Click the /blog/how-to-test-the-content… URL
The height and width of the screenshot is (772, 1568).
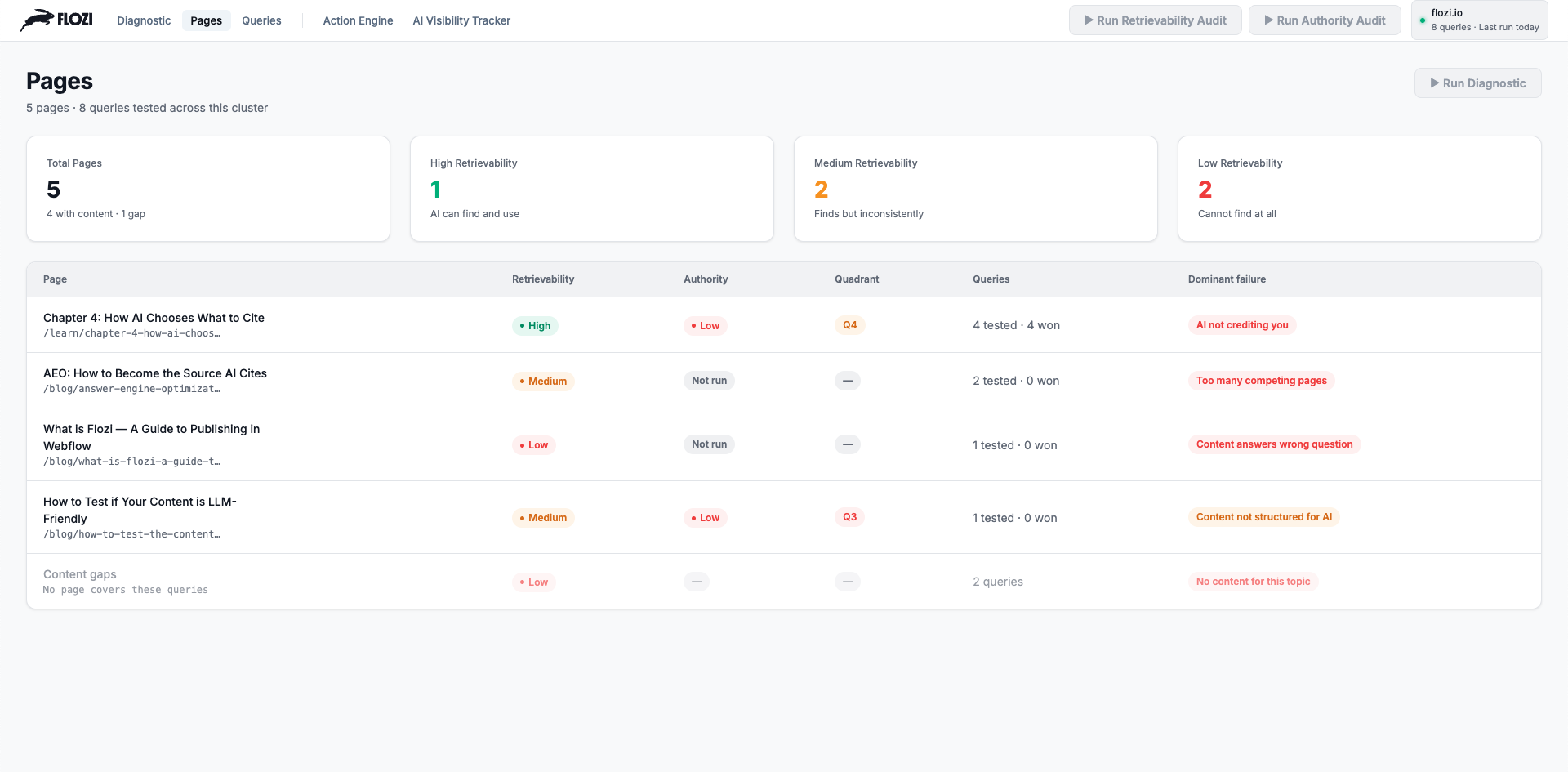tap(131, 534)
